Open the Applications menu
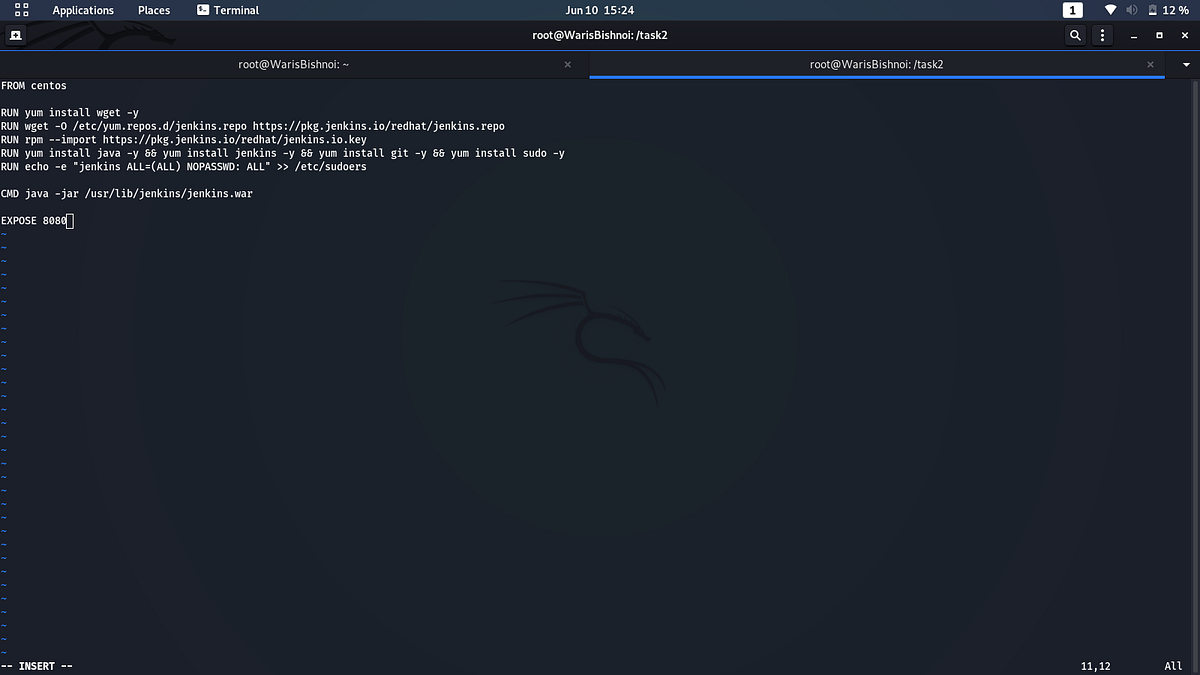Image resolution: width=1200 pixels, height=675 pixels. click(x=83, y=10)
